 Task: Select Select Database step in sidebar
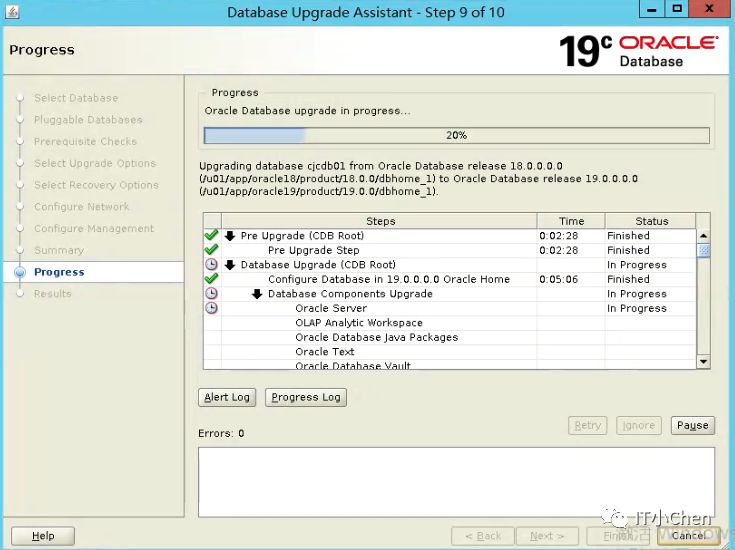pyautogui.click(x=76, y=98)
